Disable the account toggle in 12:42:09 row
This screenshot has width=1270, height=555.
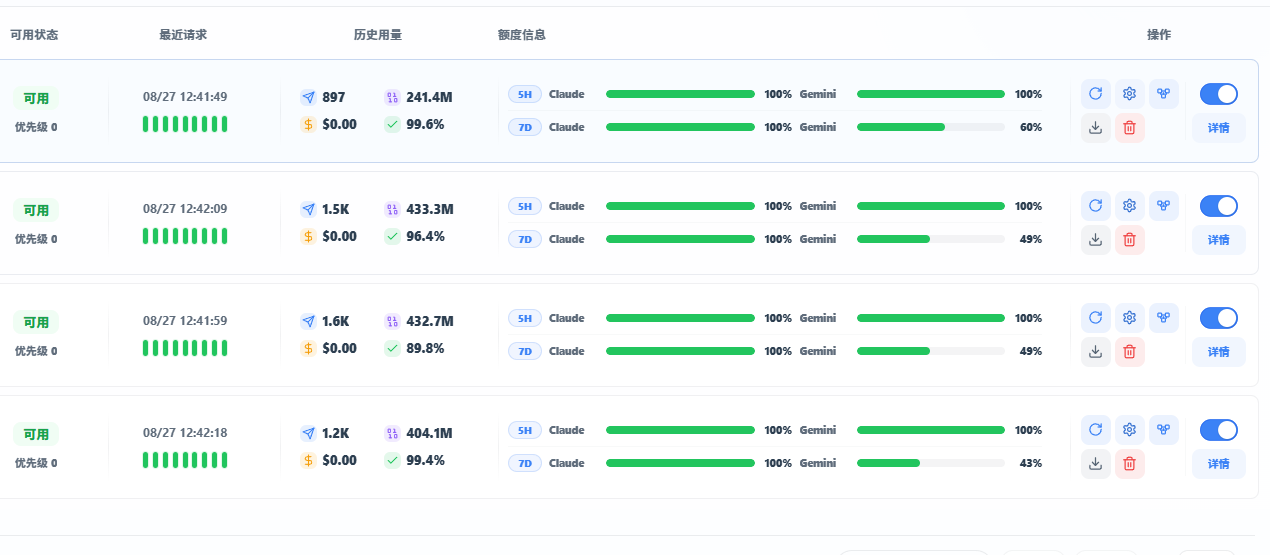(1218, 206)
